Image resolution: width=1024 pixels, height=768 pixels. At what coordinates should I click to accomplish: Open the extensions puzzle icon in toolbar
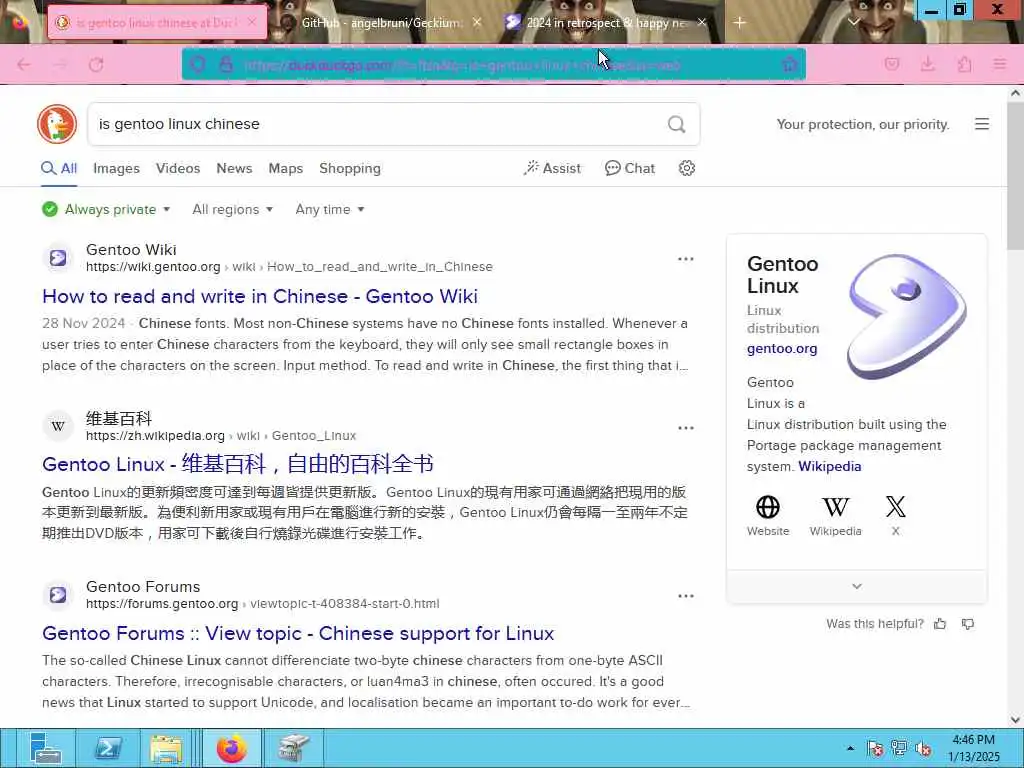tap(964, 65)
